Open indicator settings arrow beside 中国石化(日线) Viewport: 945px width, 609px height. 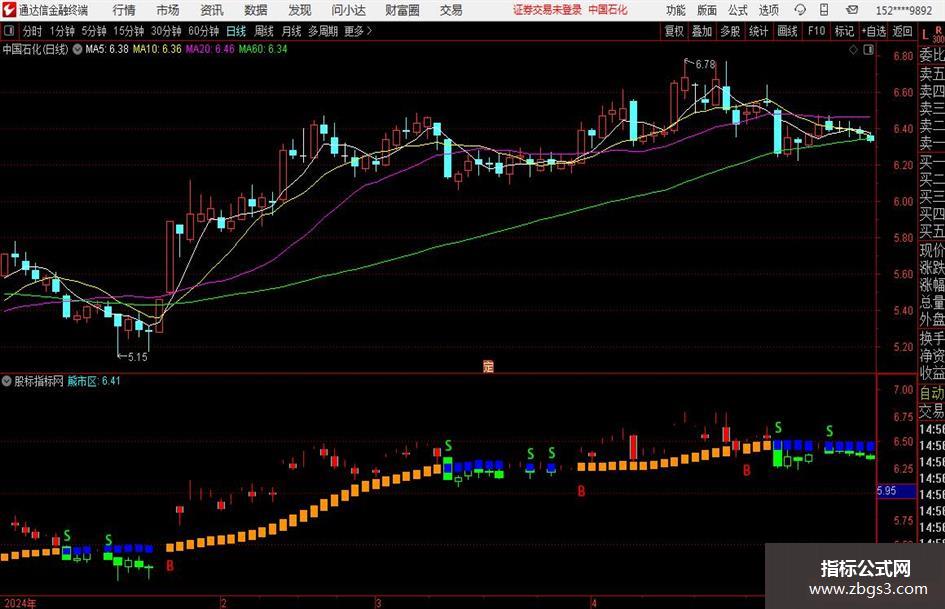coord(78,49)
